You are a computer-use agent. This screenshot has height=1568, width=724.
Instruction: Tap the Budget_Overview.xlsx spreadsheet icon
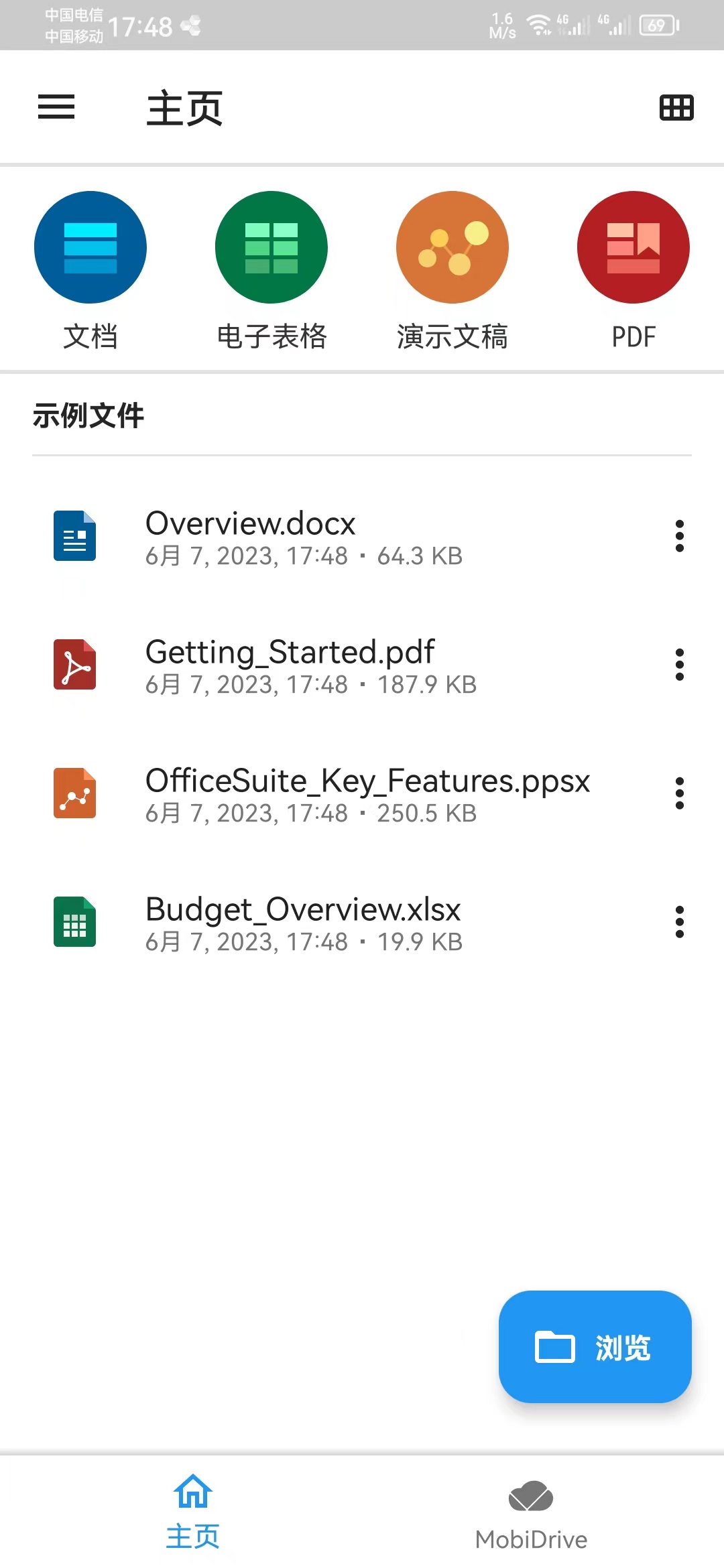(74, 922)
